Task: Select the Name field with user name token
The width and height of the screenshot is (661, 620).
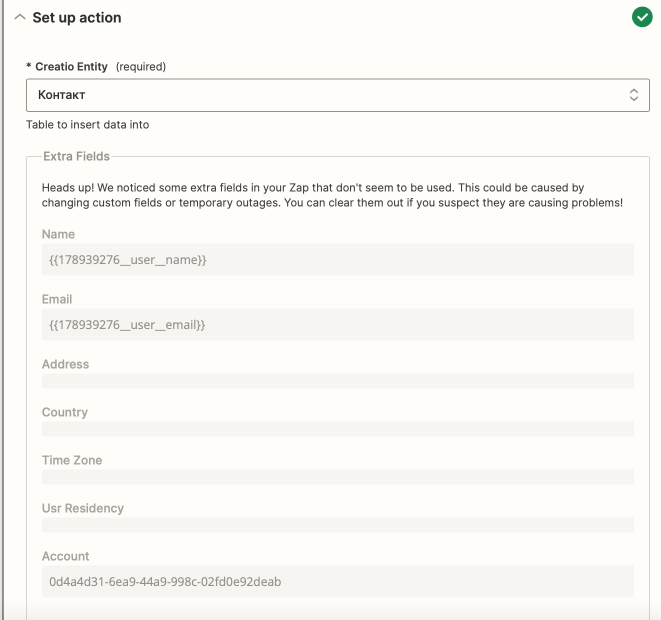Action: tap(337, 260)
